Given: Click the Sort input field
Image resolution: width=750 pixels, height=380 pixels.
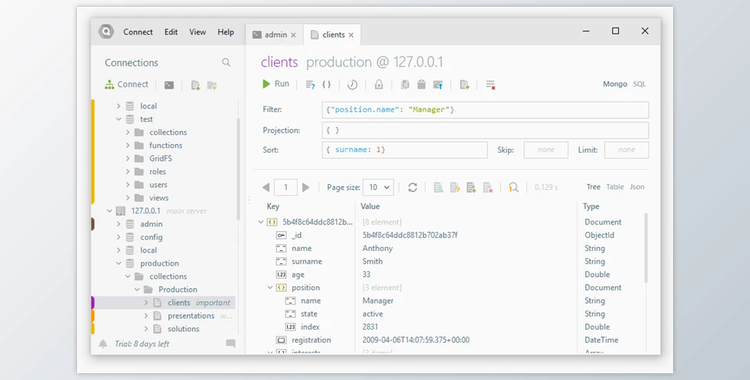Looking at the screenshot, I should 405,150.
